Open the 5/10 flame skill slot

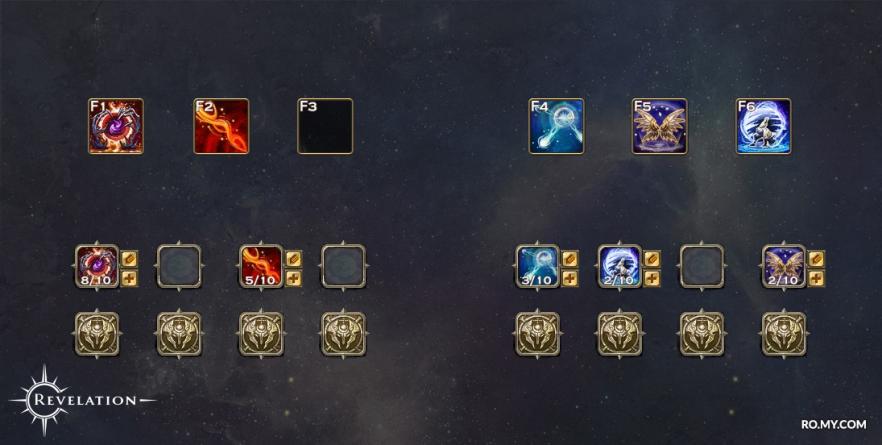(261, 266)
